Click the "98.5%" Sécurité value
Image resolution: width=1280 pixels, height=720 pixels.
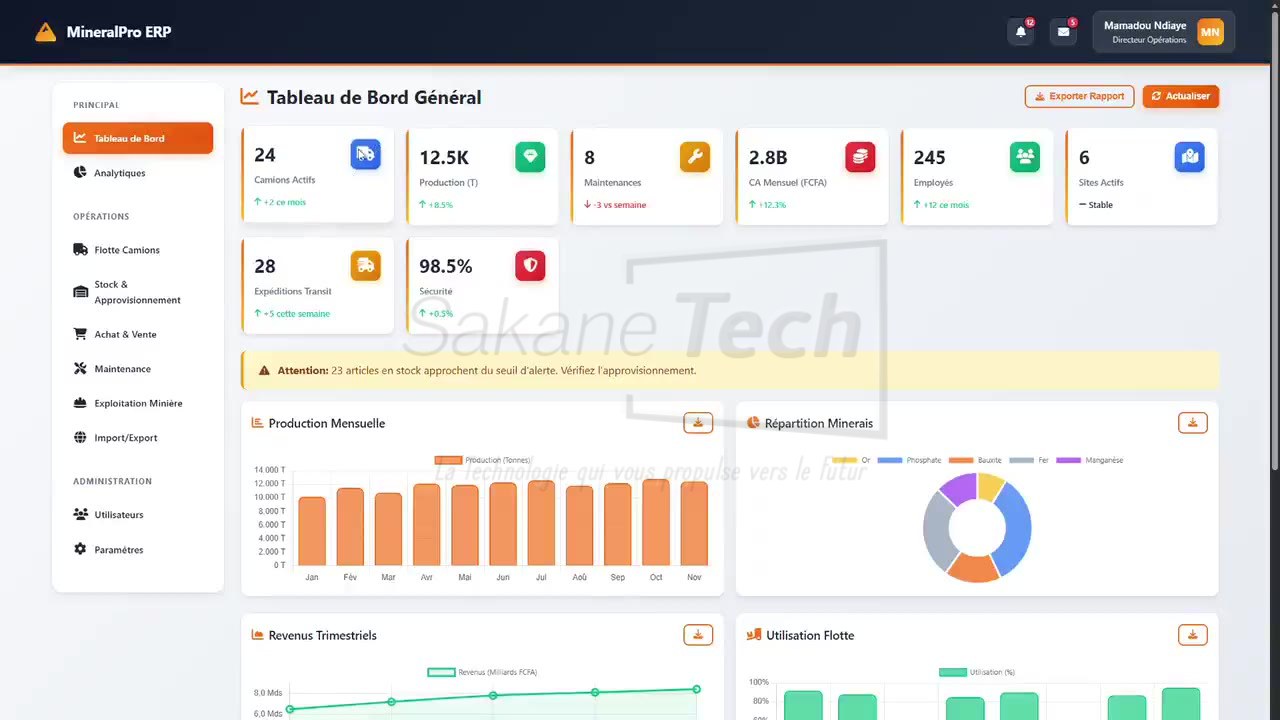point(446,266)
